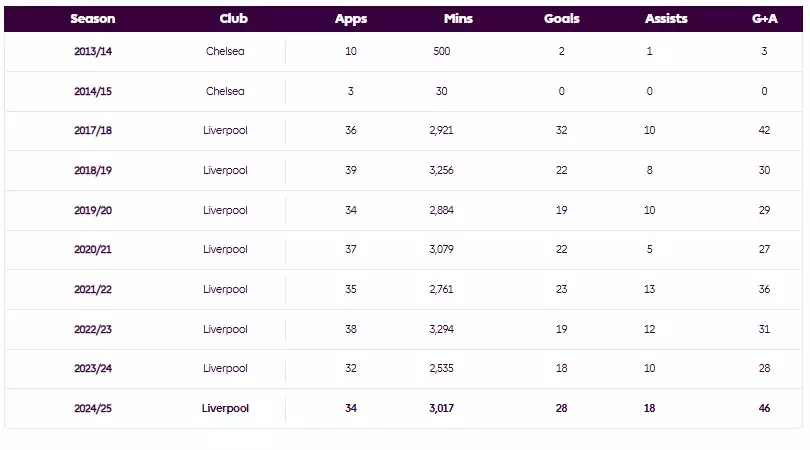
Task: Select the 2018/19 season label
Action: pos(93,170)
